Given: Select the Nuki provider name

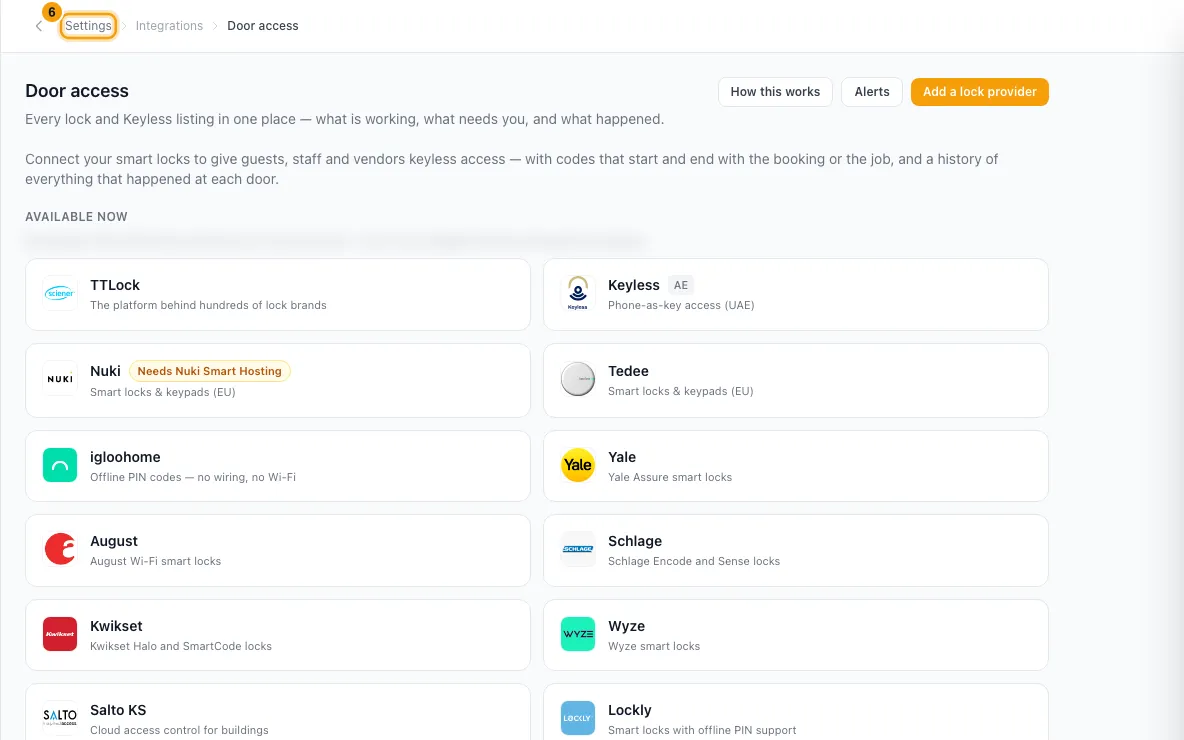Looking at the screenshot, I should [105, 371].
